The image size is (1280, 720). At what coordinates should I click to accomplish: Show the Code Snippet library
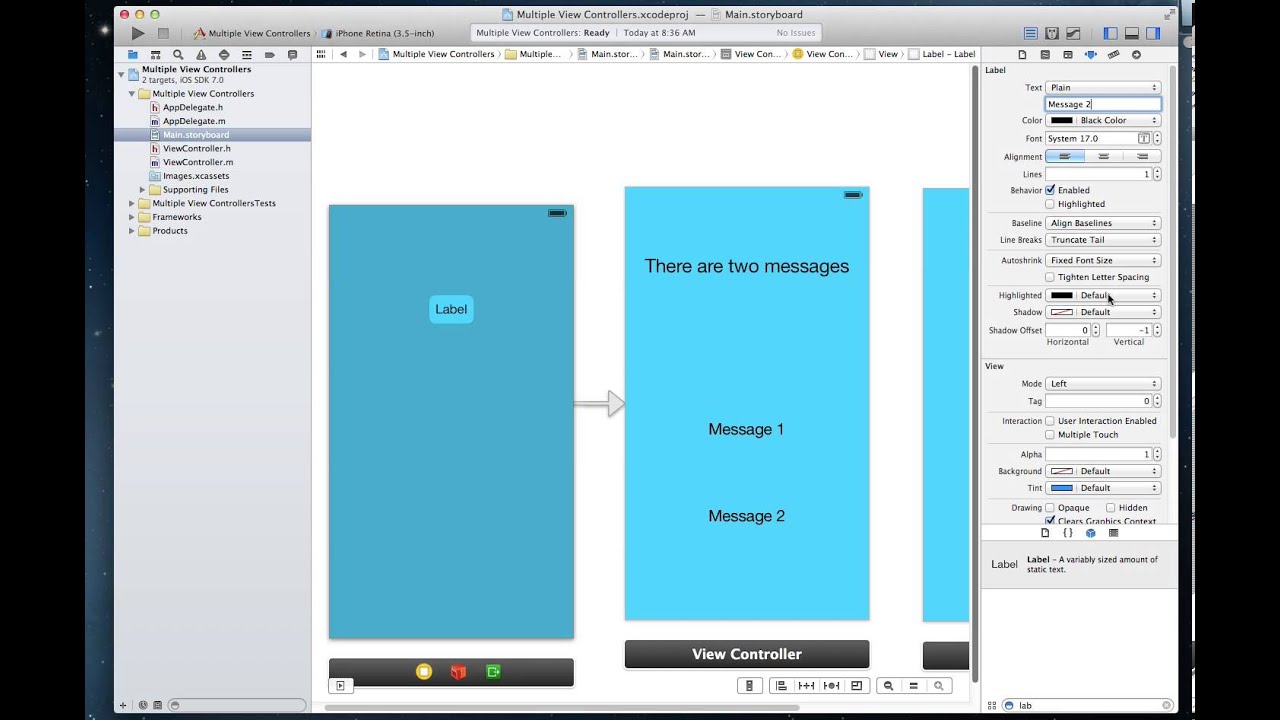(x=1068, y=534)
